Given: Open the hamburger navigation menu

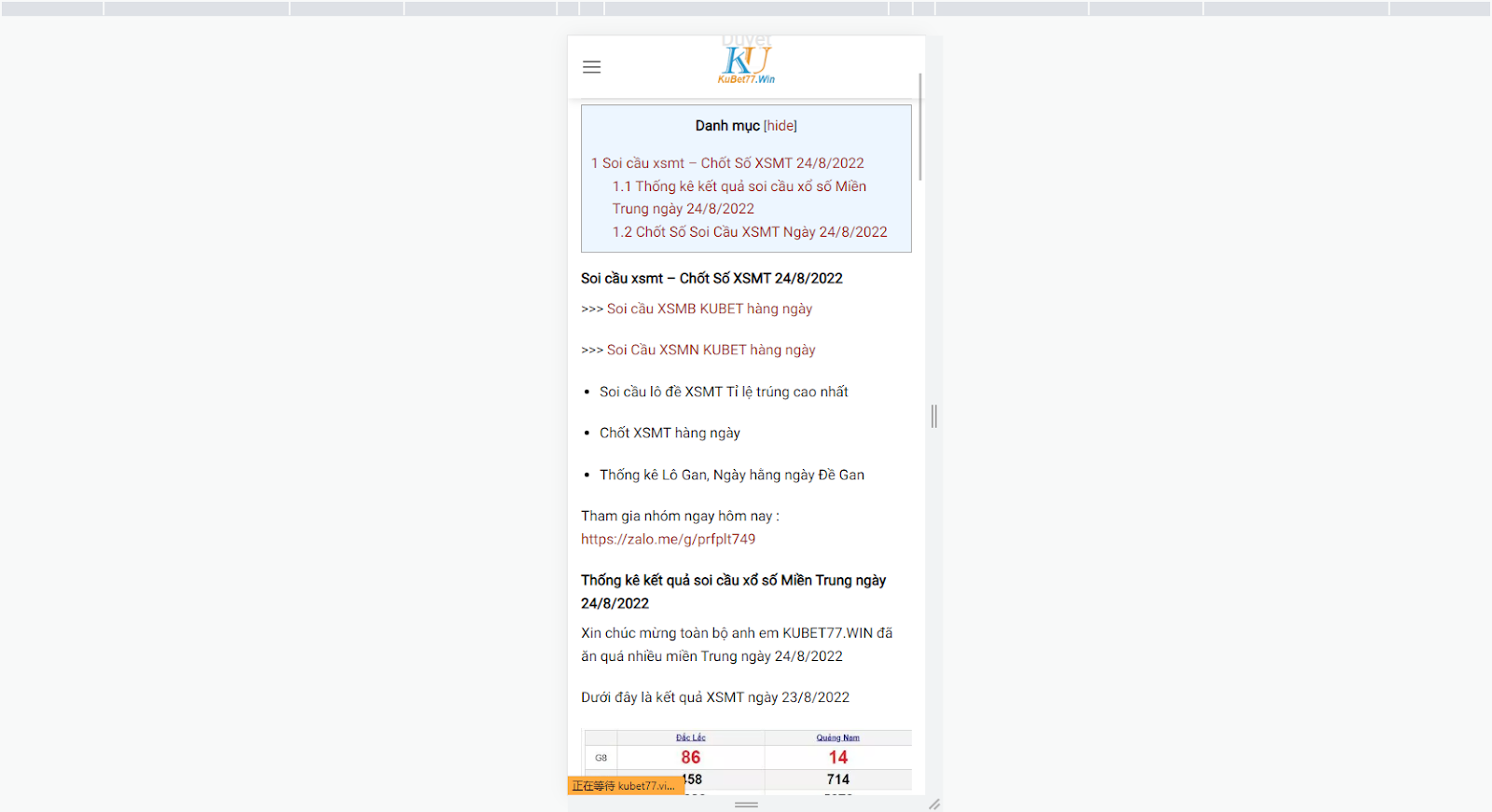Looking at the screenshot, I should (x=591, y=67).
